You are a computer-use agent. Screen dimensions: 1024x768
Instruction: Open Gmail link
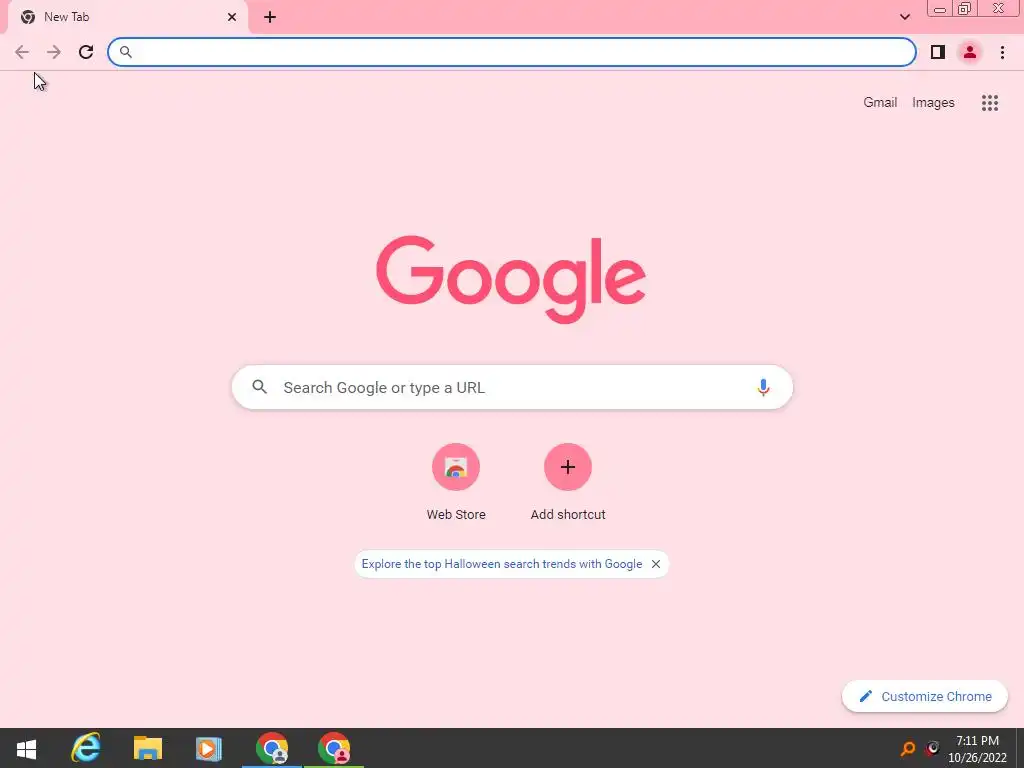[x=880, y=103]
